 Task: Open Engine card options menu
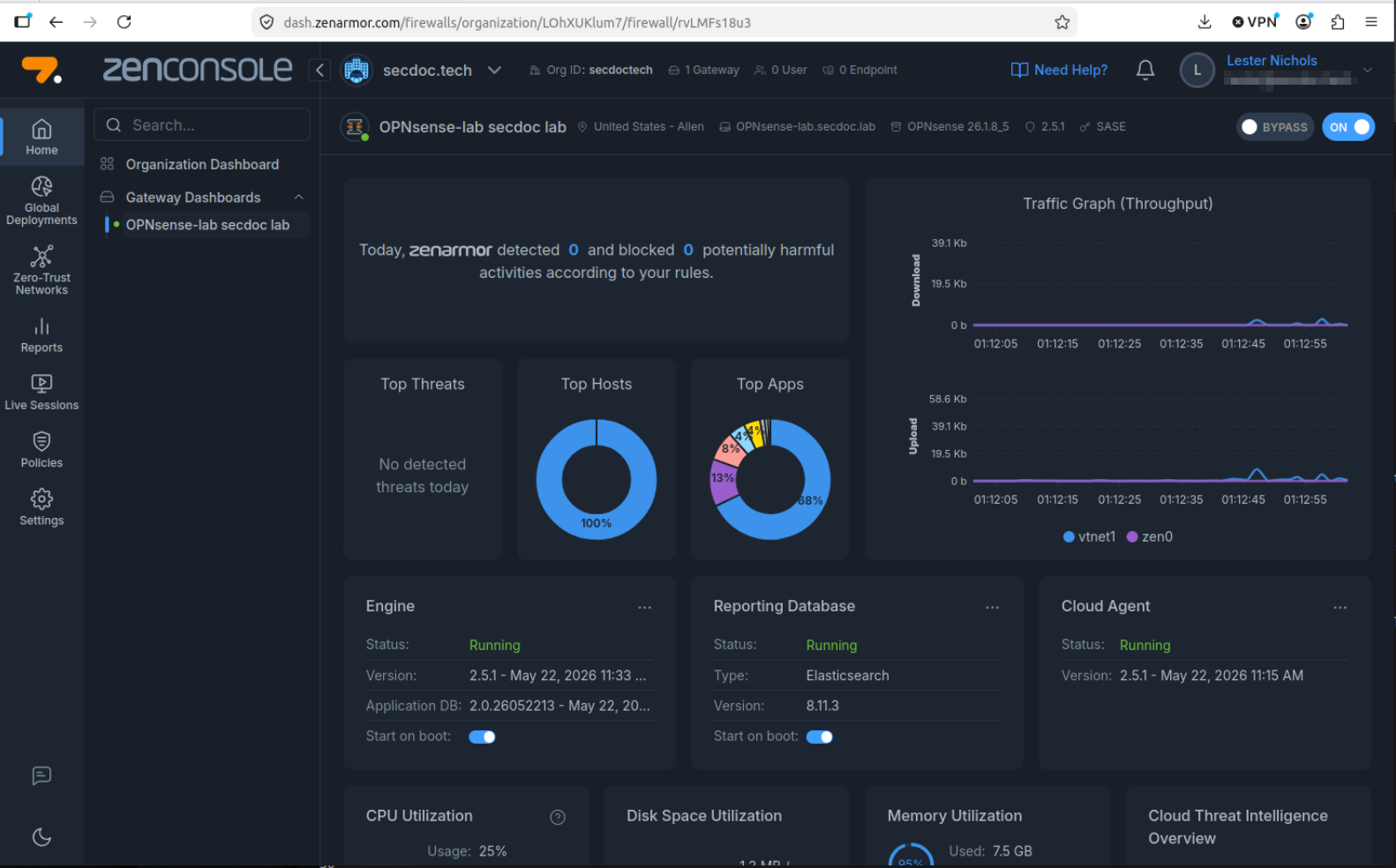coord(645,607)
